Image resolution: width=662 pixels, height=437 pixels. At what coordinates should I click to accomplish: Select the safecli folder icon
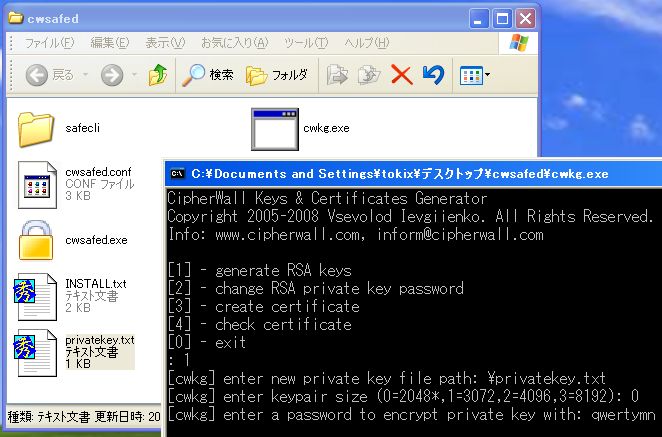pos(36,129)
